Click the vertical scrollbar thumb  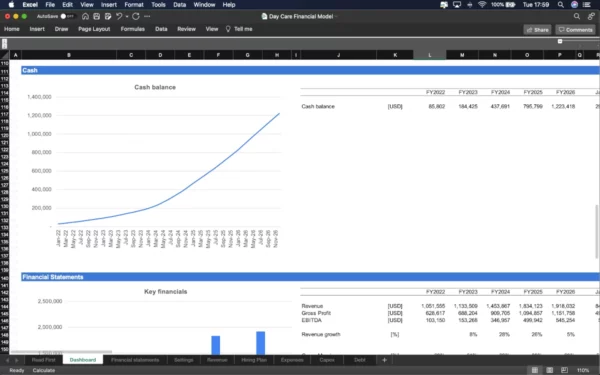click(x=597, y=232)
